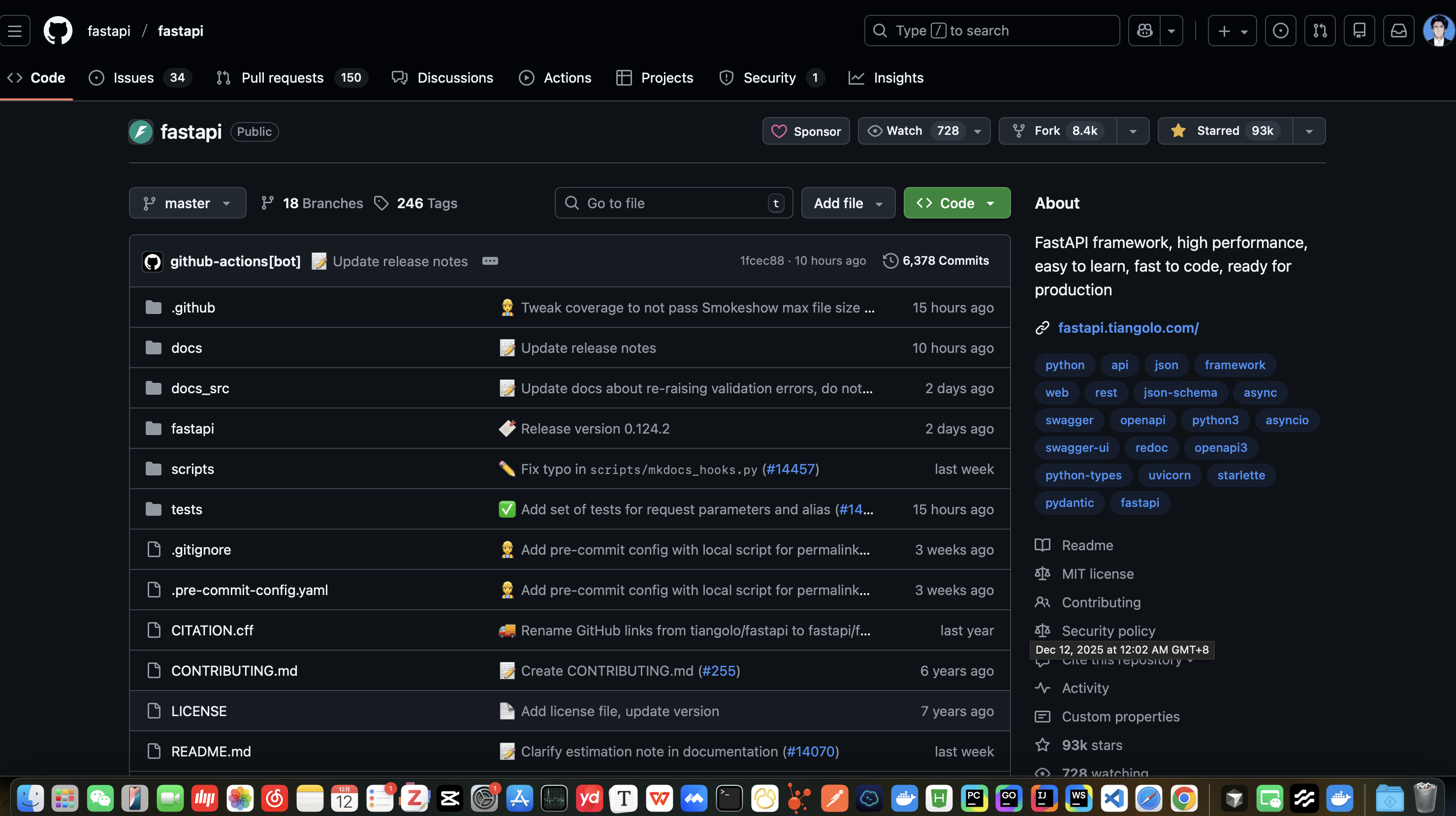Image resolution: width=1456 pixels, height=816 pixels.
Task: Open the hamburger navigation menu
Action: point(15,31)
